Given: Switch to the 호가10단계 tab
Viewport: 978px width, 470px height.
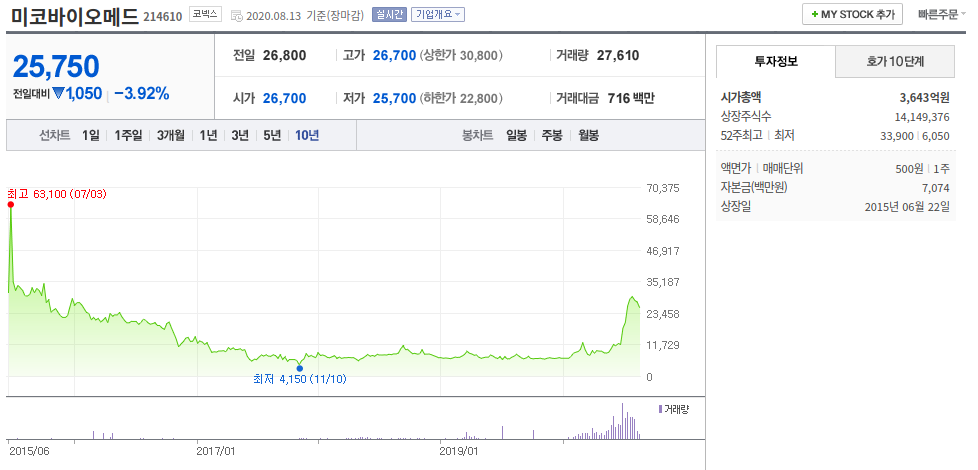Looking at the screenshot, I should pos(895,61).
